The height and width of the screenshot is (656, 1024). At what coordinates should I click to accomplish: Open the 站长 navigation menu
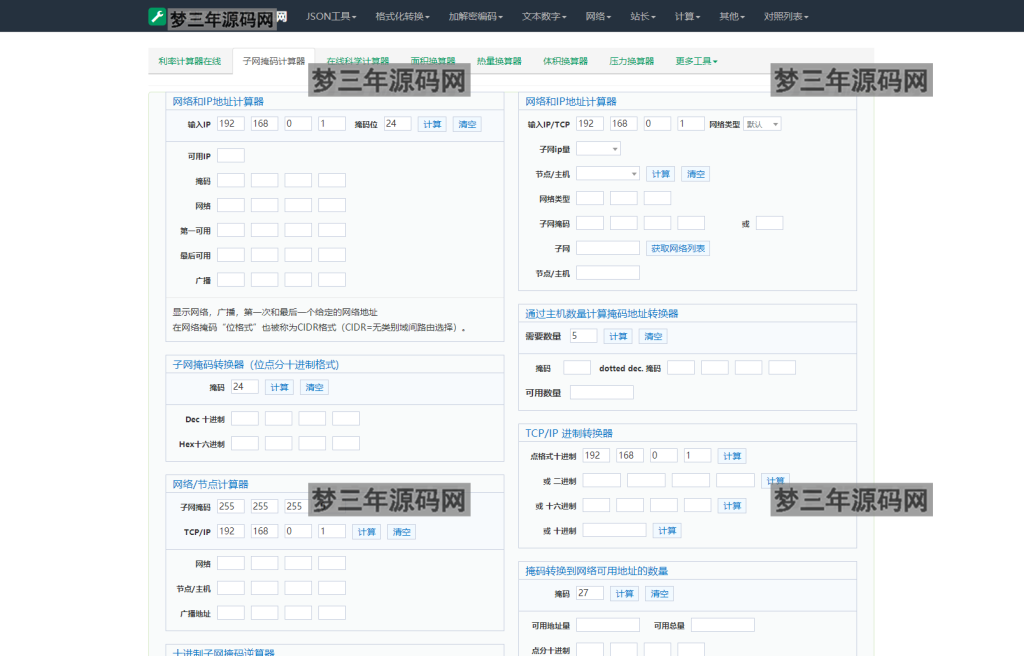tap(643, 16)
